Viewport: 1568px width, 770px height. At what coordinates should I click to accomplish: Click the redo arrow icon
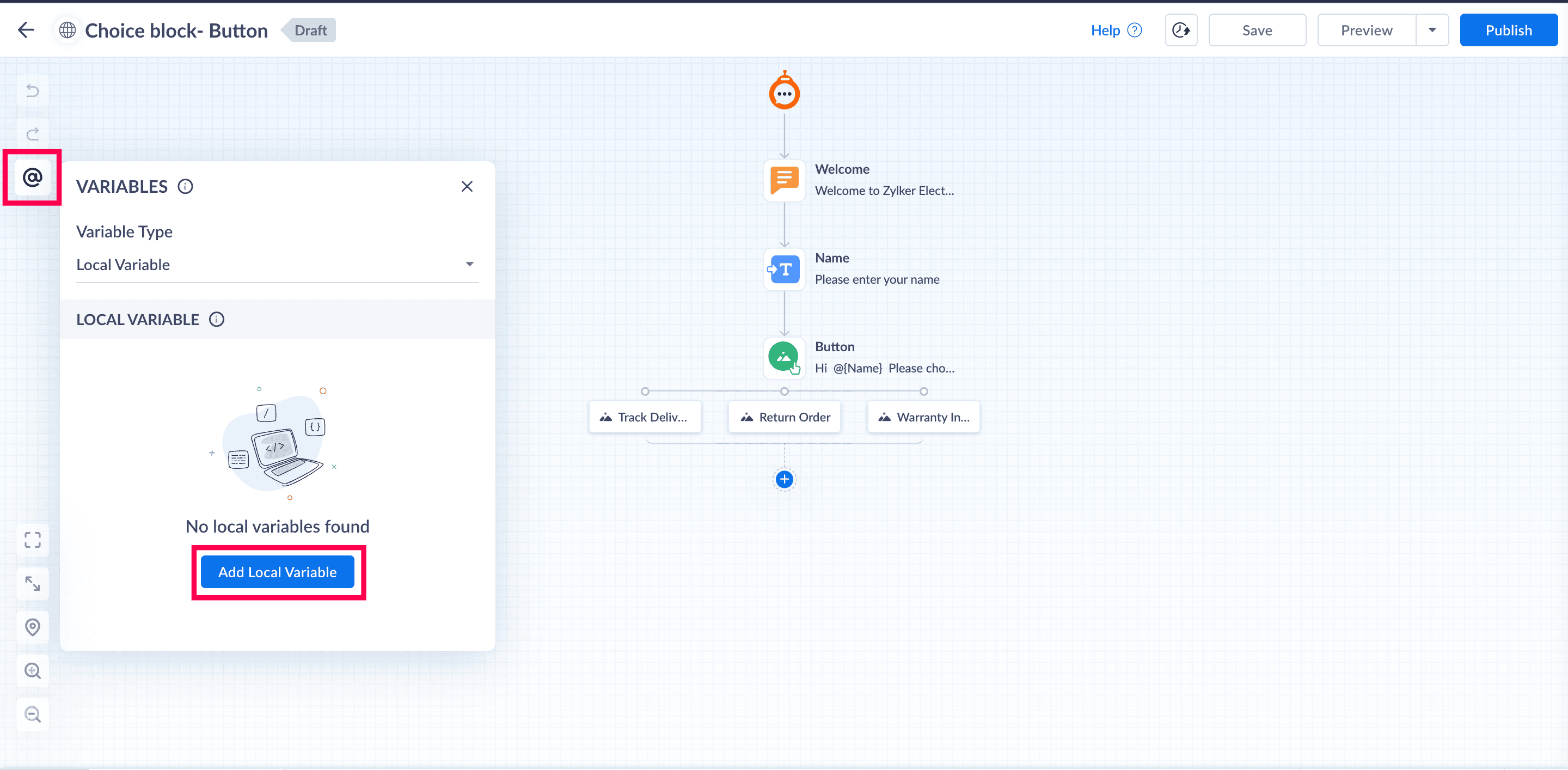point(32,133)
